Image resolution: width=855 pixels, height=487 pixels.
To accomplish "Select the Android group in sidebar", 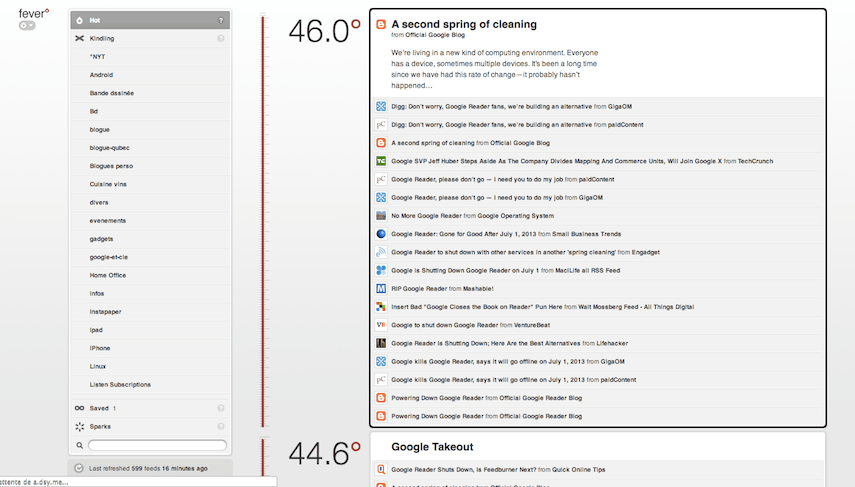I will click(x=101, y=75).
